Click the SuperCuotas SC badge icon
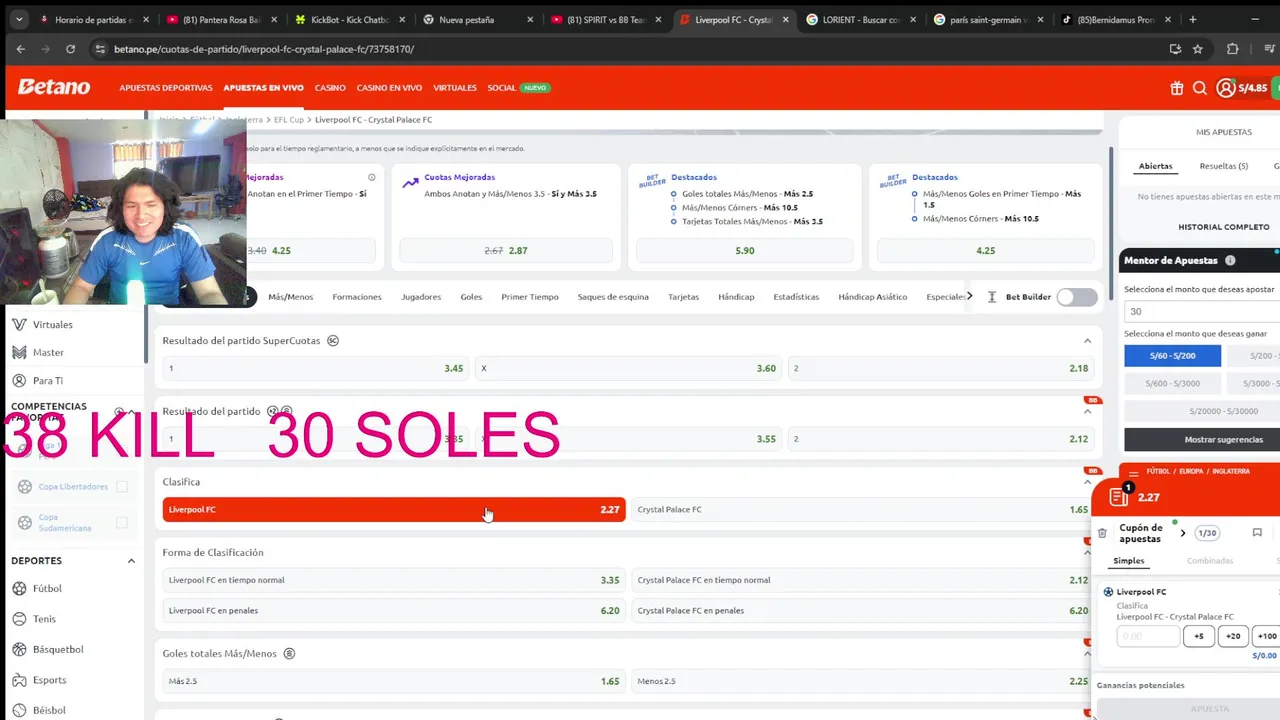Image resolution: width=1280 pixels, height=720 pixels. coord(333,341)
